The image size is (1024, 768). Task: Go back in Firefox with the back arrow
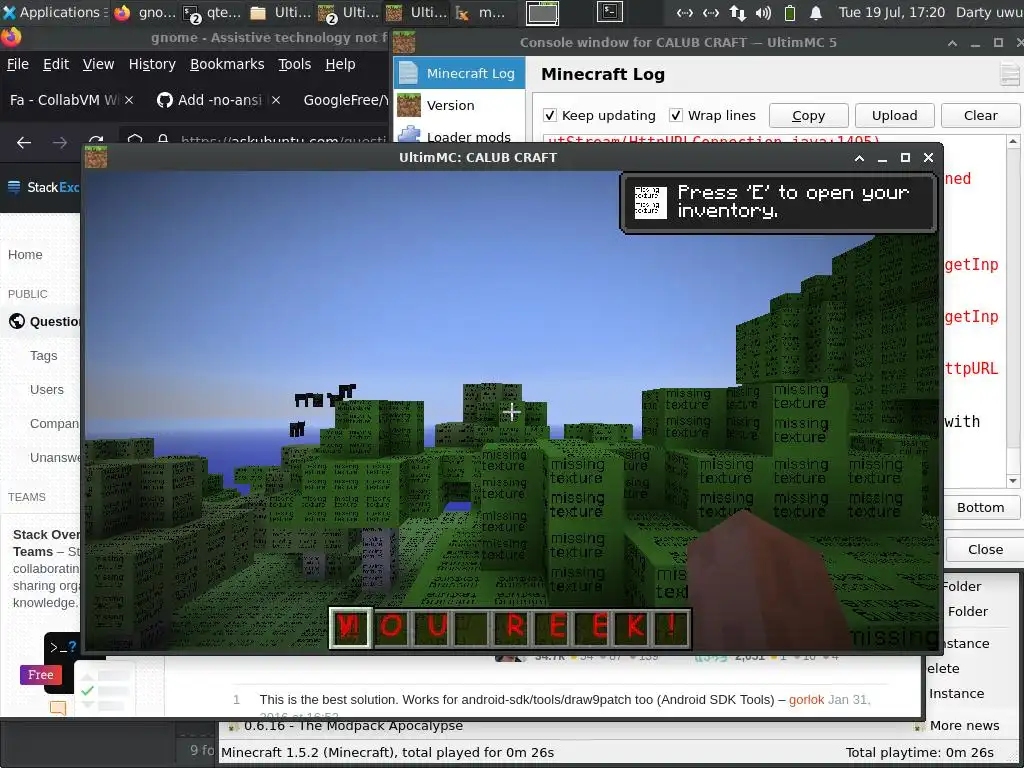coord(24,142)
